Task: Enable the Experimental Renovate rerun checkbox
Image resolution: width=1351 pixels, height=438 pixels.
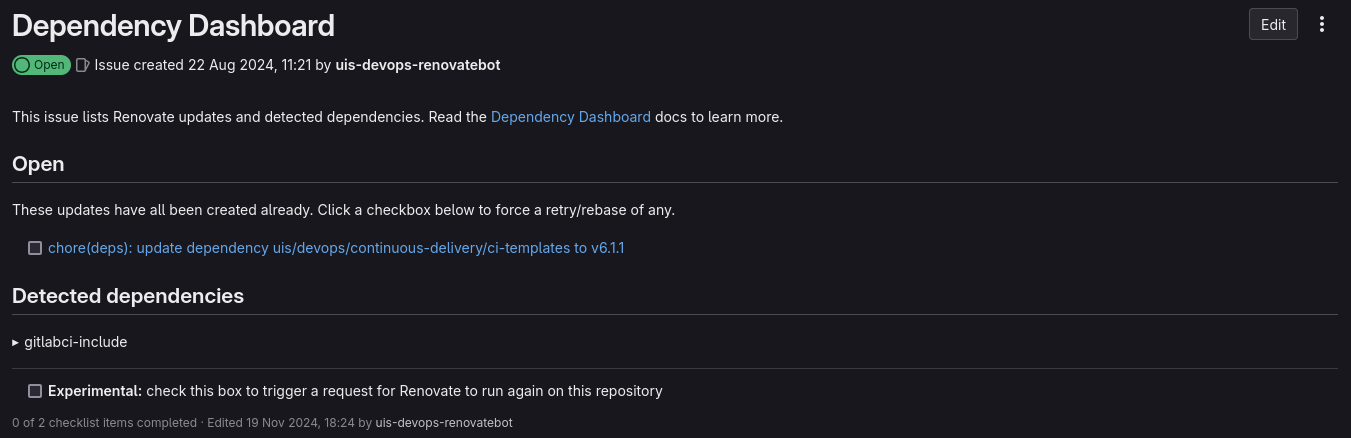Action: (35, 391)
